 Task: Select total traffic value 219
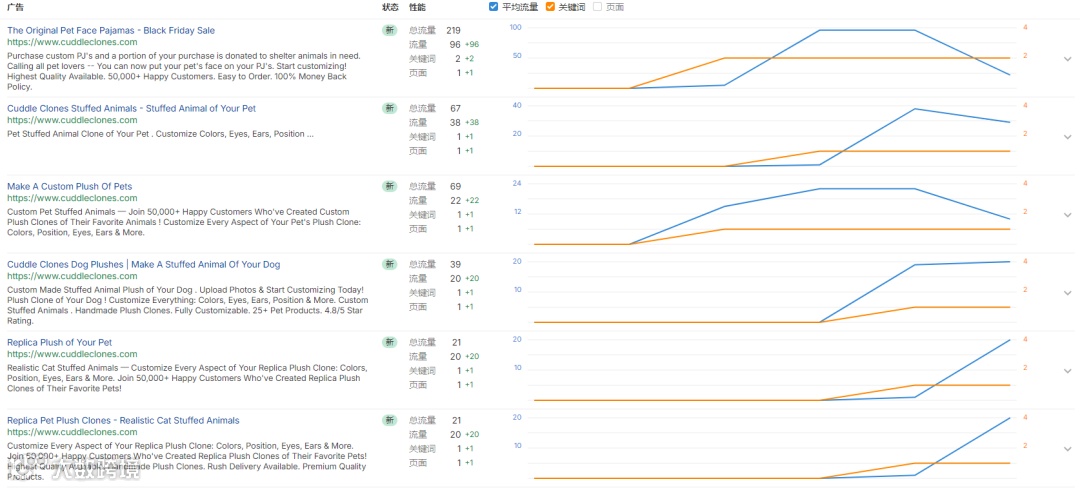coord(453,30)
